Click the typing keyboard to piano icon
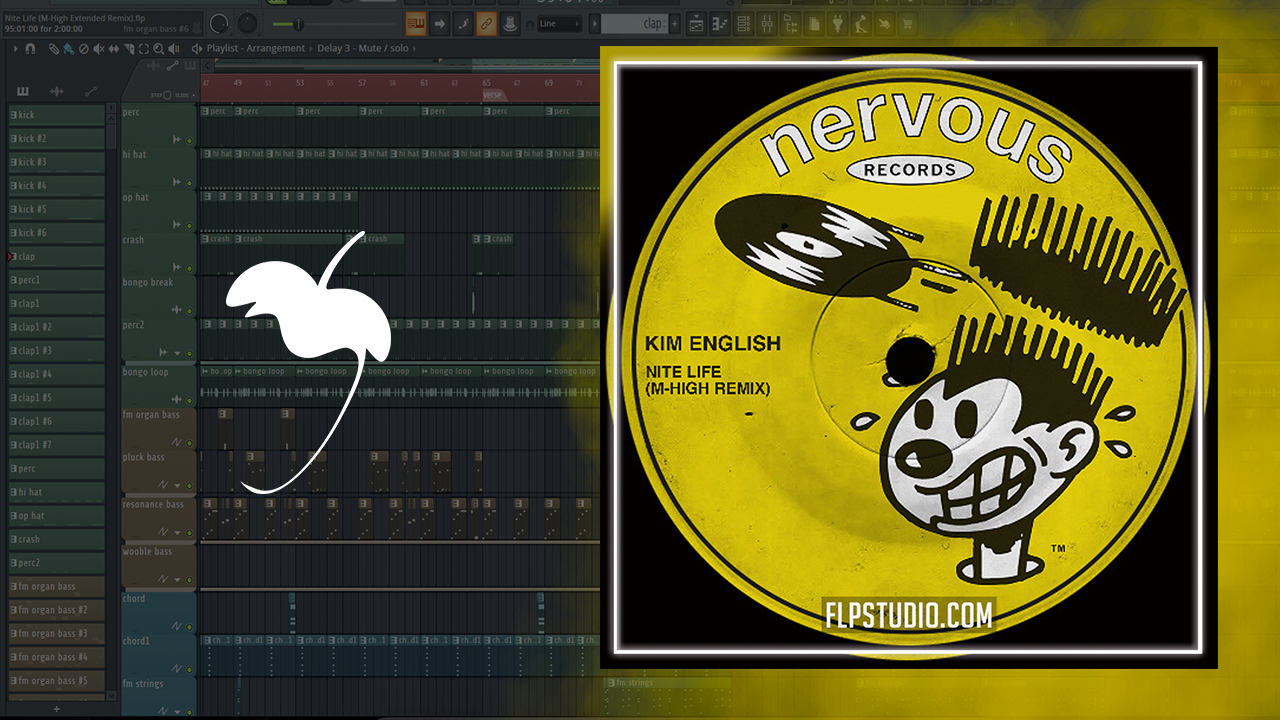The height and width of the screenshot is (720, 1280). point(415,23)
